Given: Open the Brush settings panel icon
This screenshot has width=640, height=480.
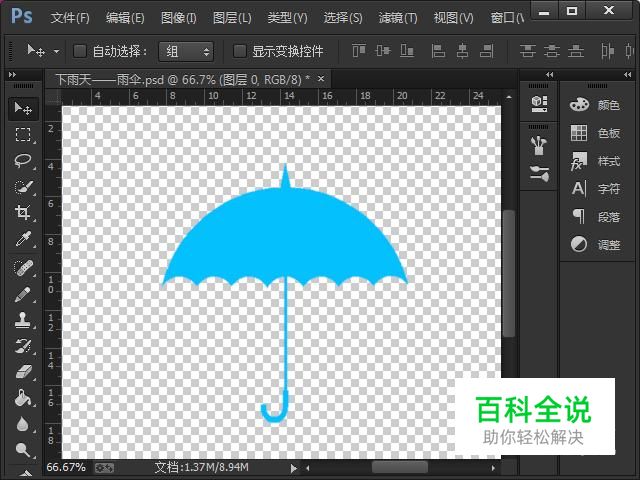Looking at the screenshot, I should click(x=539, y=173).
